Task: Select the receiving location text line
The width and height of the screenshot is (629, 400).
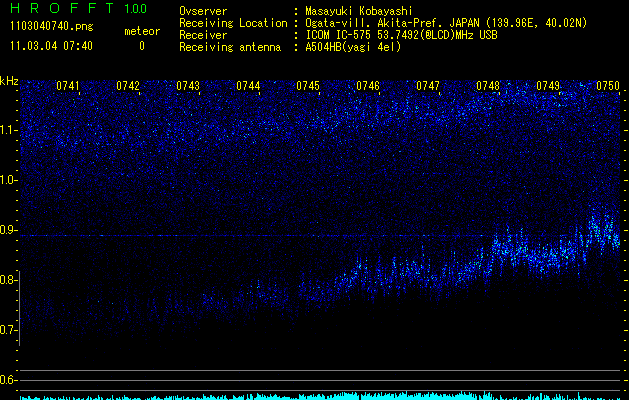Action: click(x=445, y=22)
